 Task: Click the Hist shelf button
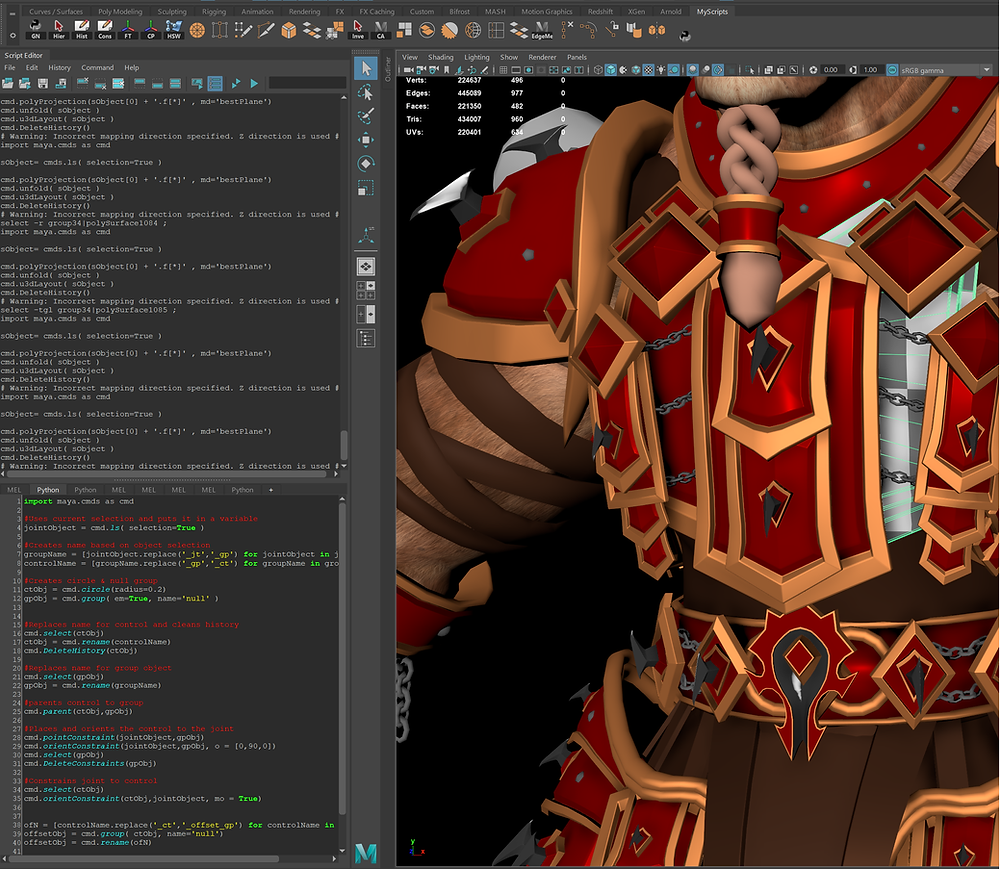[82, 29]
